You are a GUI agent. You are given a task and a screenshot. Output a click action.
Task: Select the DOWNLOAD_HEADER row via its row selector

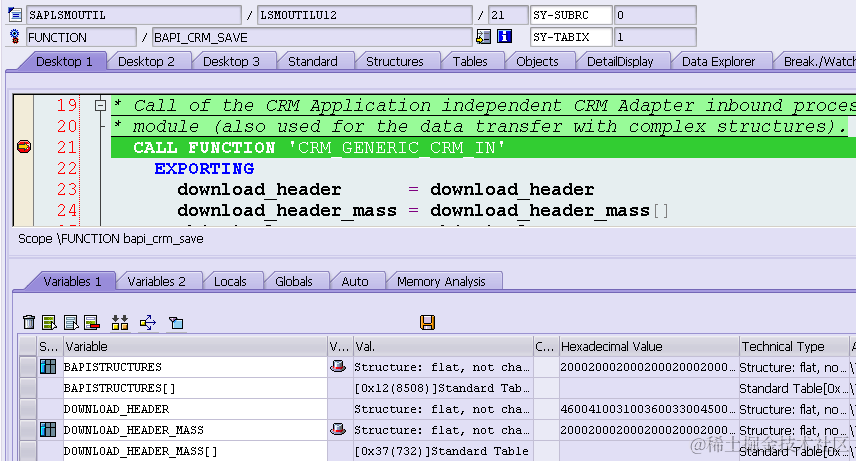pyautogui.click(x=27, y=409)
